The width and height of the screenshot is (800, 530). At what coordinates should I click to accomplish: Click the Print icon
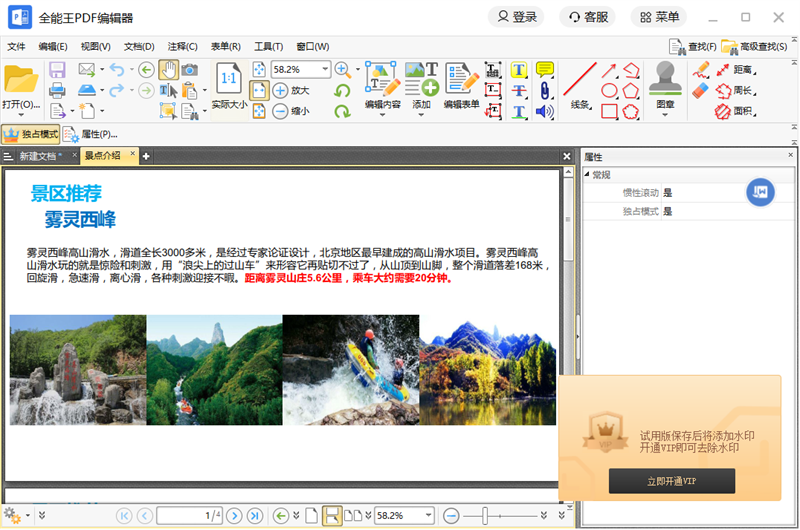point(57,91)
